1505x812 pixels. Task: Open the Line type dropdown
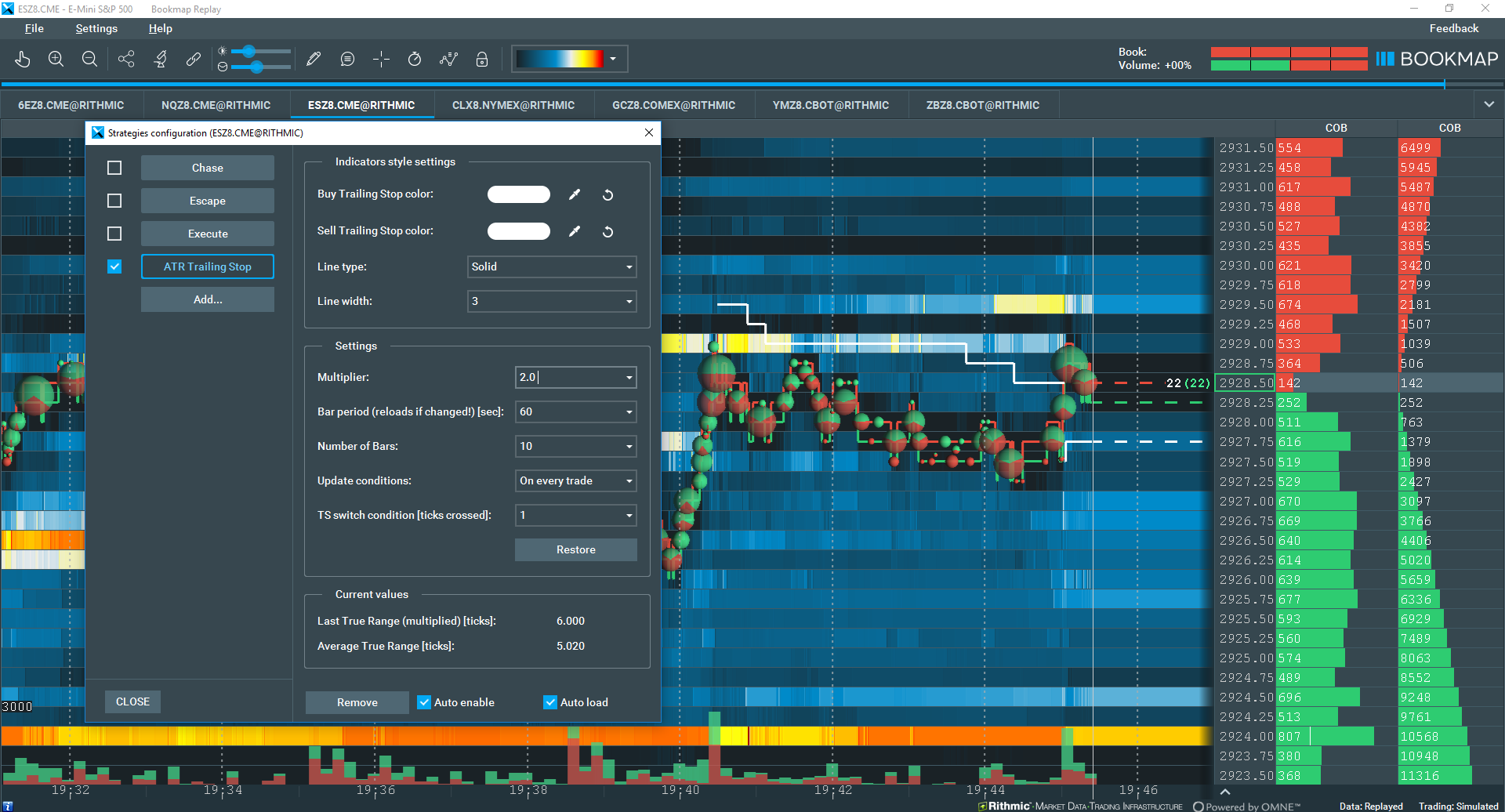click(552, 267)
